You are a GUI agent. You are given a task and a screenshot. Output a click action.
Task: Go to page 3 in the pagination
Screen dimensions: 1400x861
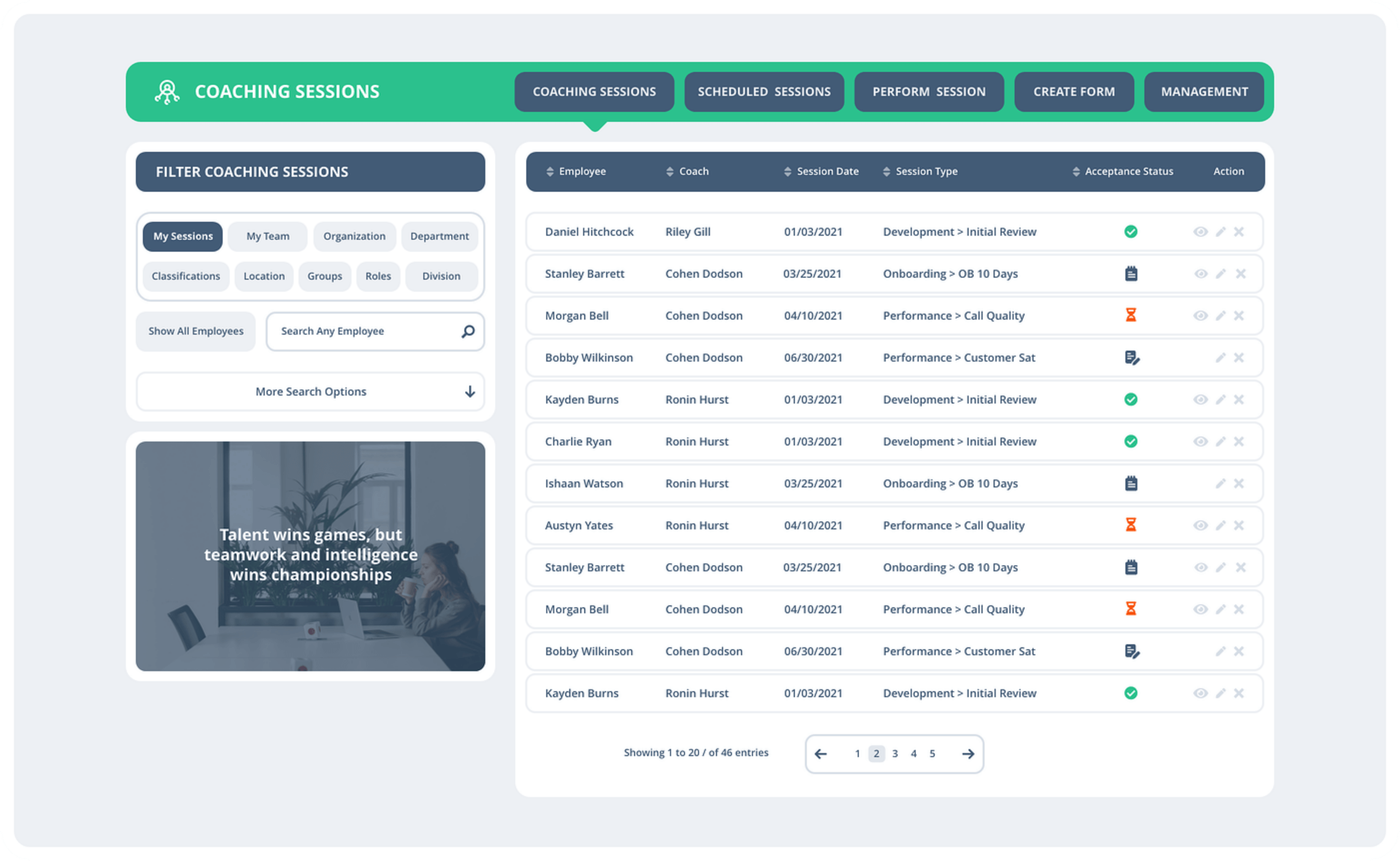tap(895, 754)
